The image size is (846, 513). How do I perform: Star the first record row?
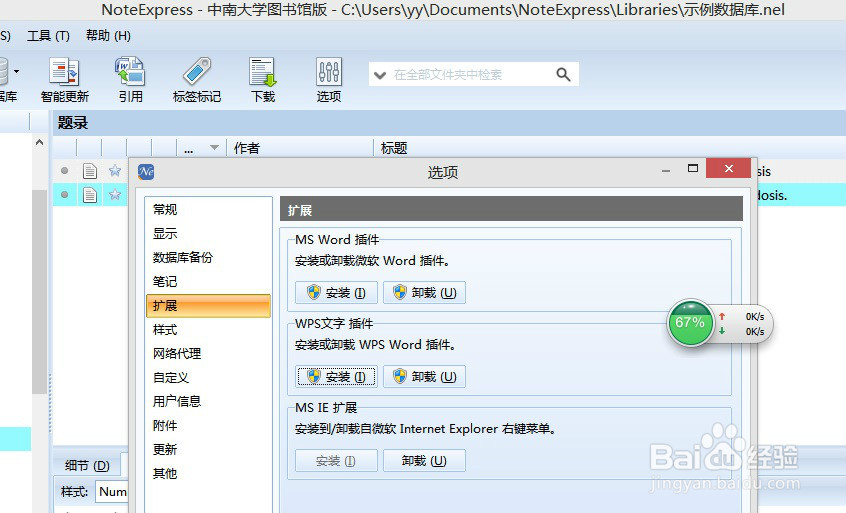(x=115, y=171)
